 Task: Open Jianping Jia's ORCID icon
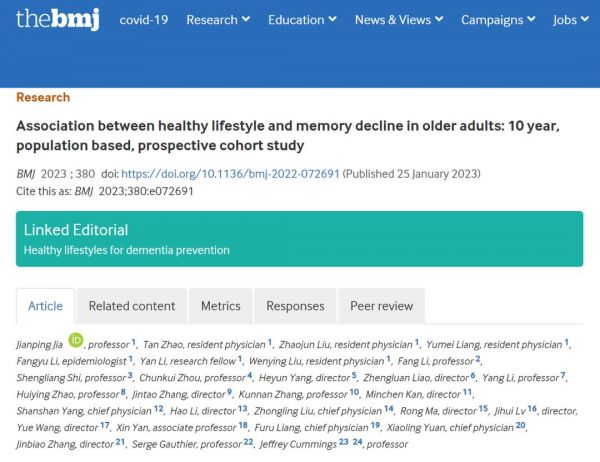pyautogui.click(x=76, y=343)
